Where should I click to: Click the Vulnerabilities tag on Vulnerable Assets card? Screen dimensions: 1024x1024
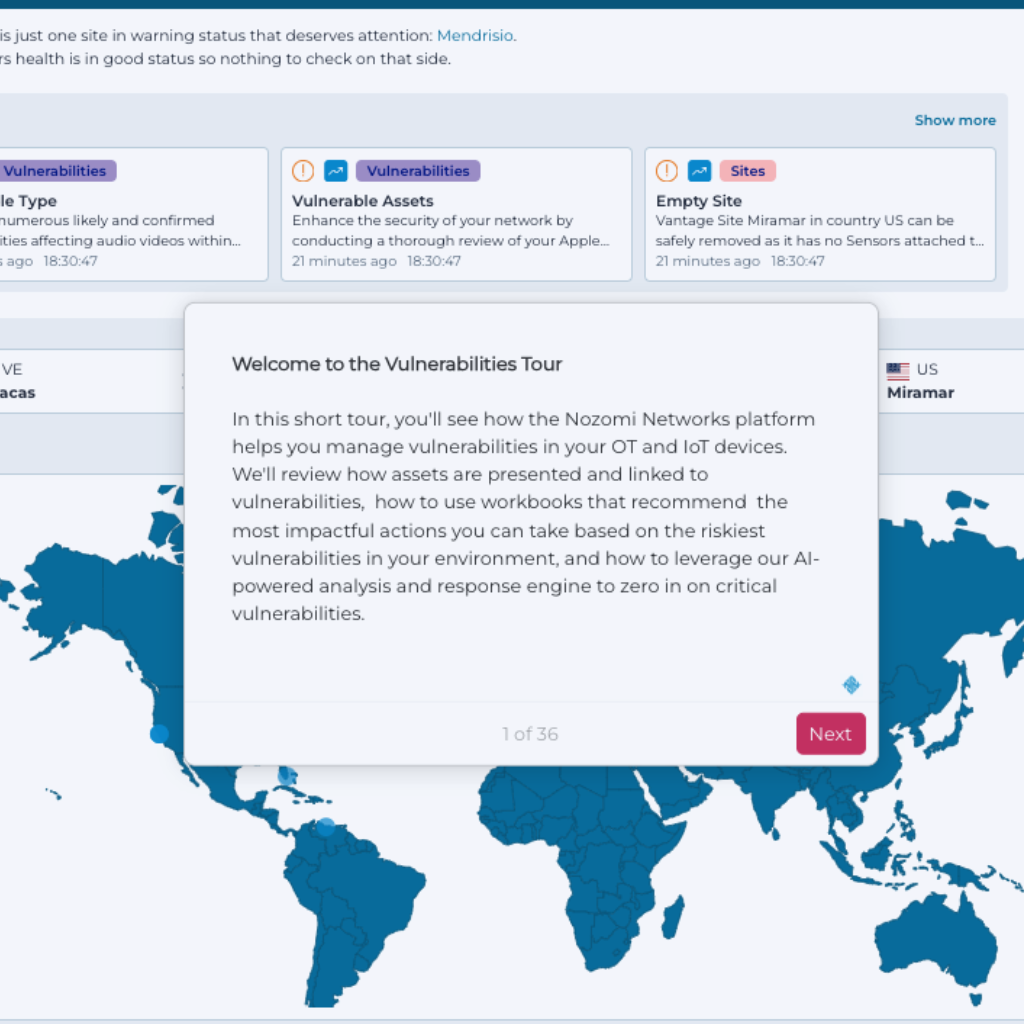tap(418, 171)
